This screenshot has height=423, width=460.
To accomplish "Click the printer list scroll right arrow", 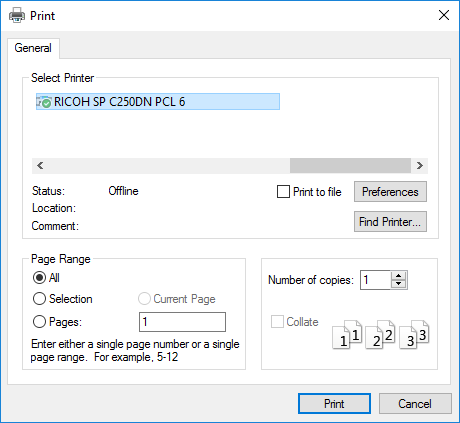I will click(x=420, y=166).
